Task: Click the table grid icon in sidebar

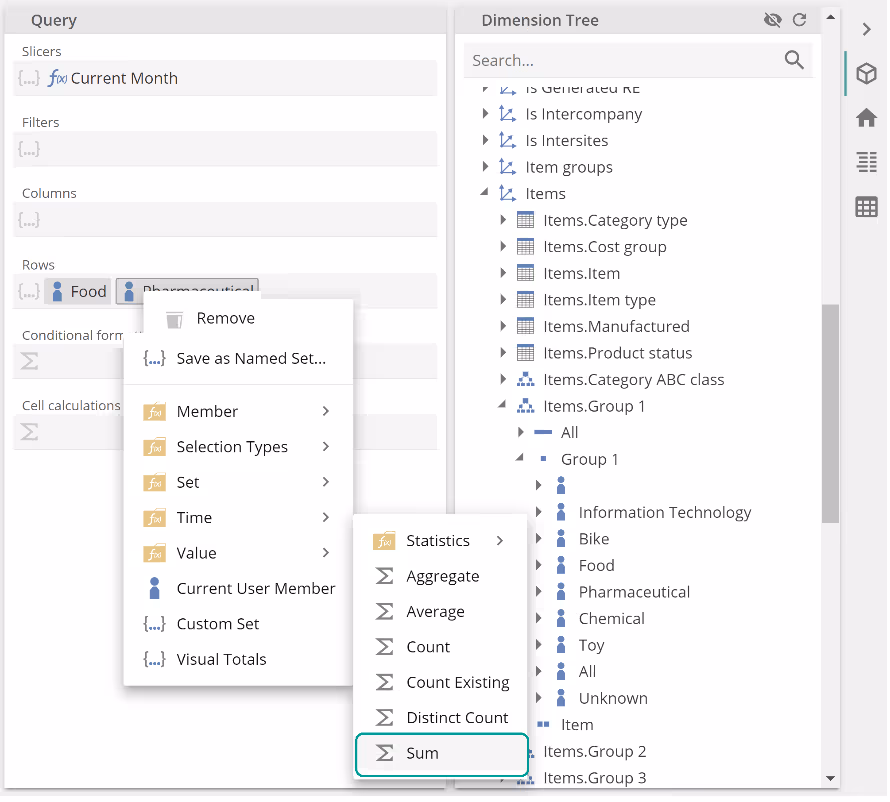Action: coord(866,207)
